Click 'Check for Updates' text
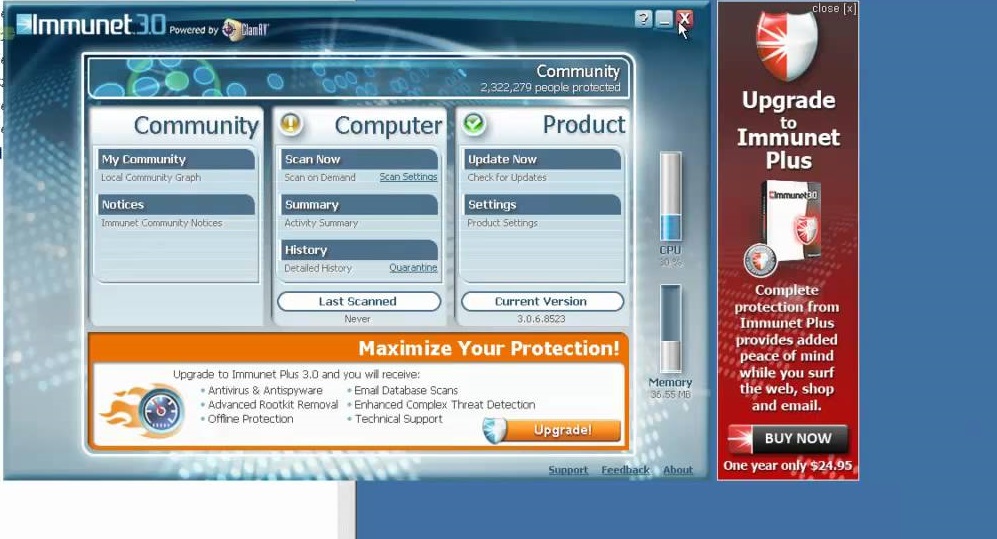Screen dimensions: 997x539 pyautogui.click(x=507, y=177)
